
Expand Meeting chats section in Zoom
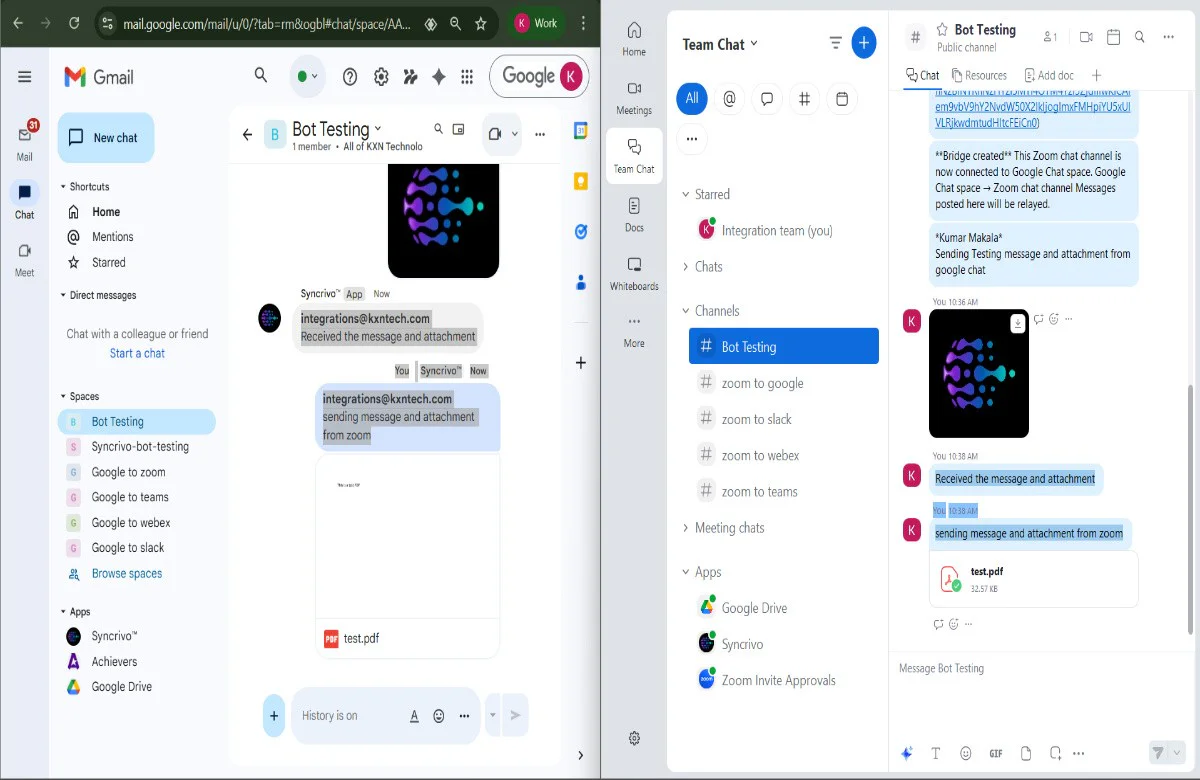686,528
